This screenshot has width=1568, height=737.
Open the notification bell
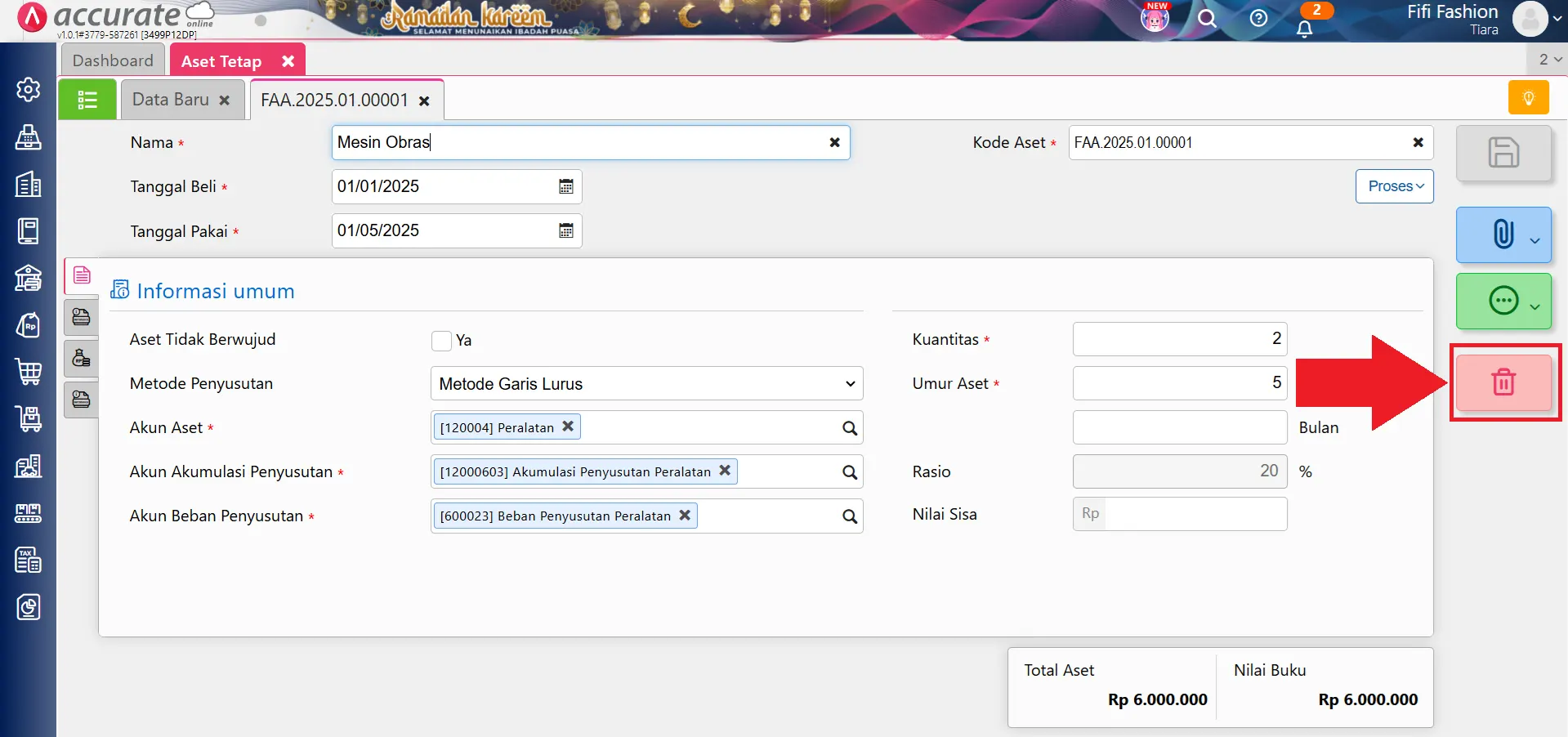(x=1304, y=29)
